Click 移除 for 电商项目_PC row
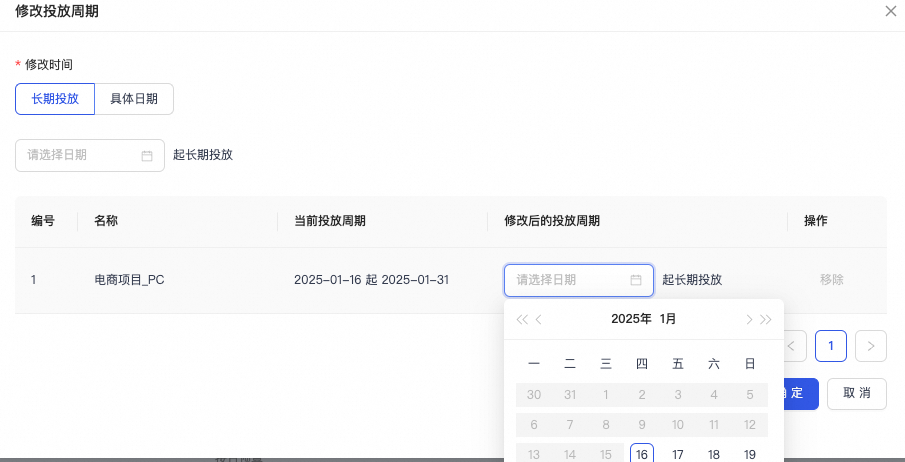Viewport: 905px width, 462px height. point(831,280)
